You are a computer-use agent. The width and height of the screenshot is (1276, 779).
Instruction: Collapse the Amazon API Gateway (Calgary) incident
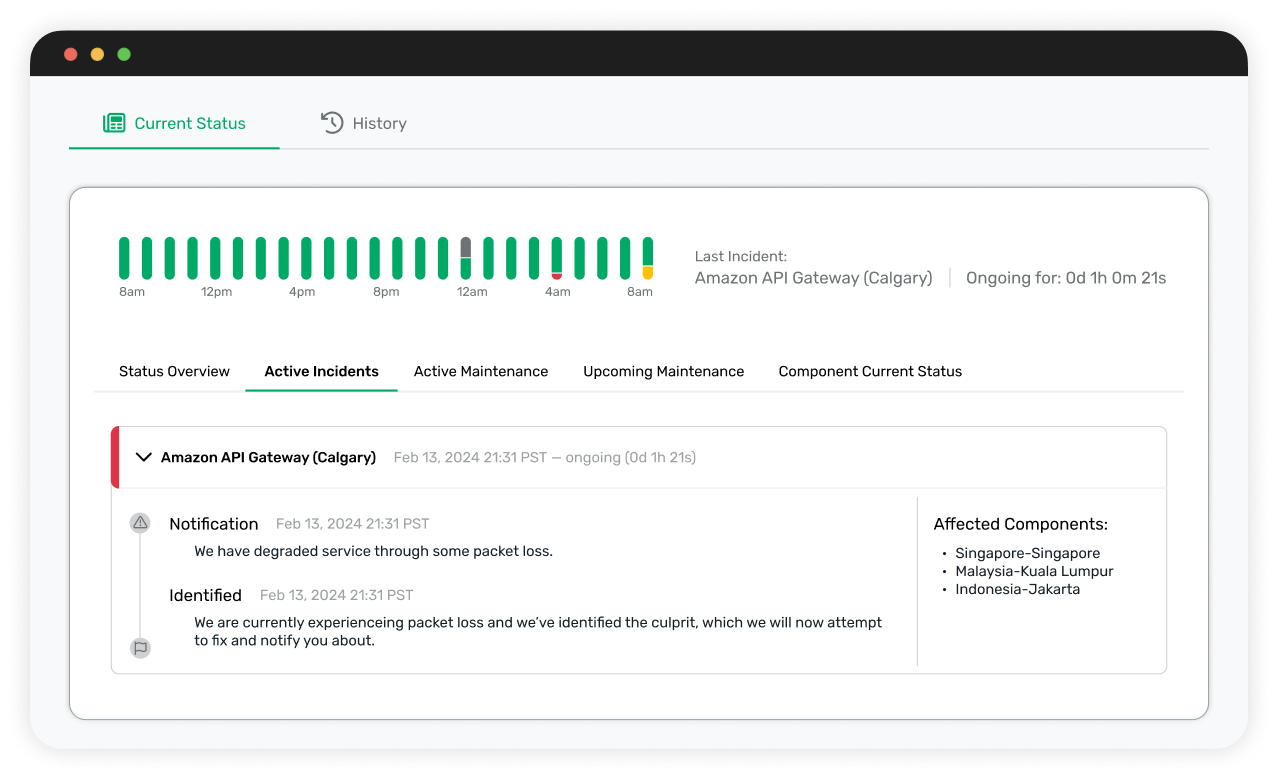point(143,457)
